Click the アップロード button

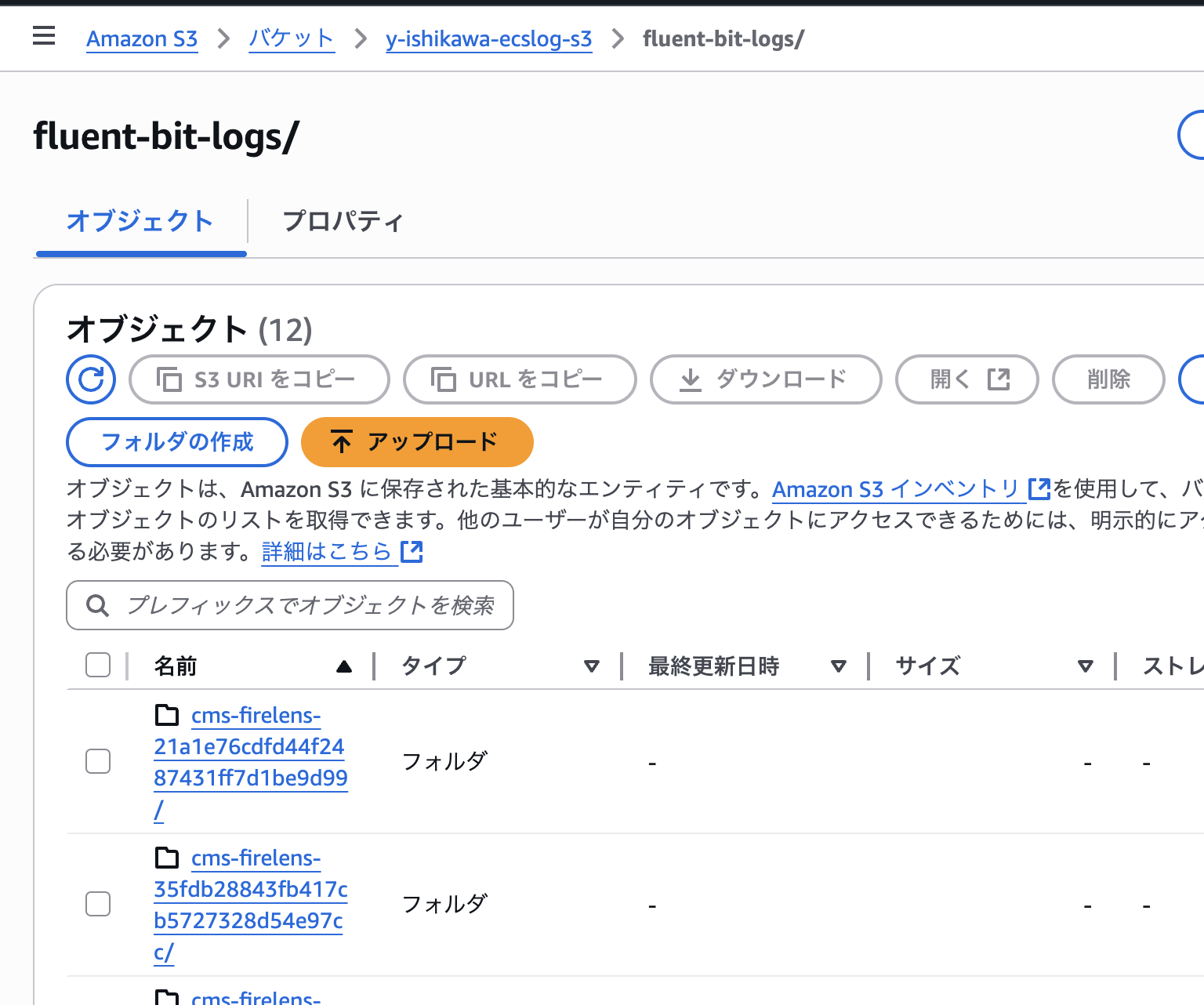(x=417, y=442)
